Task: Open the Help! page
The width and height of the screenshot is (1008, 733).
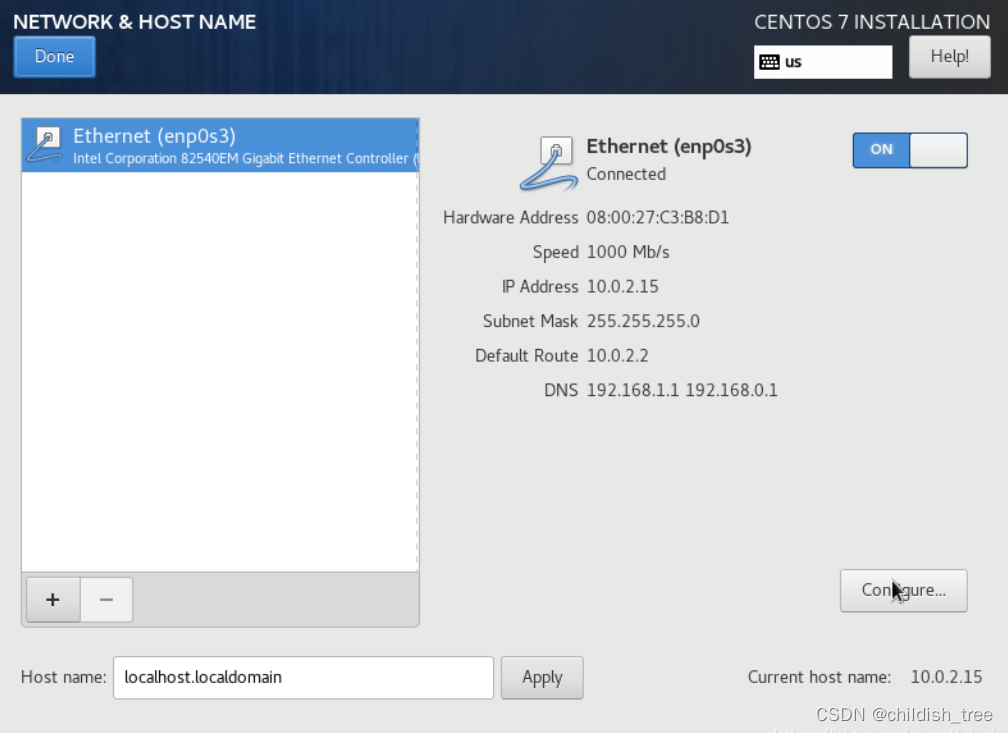Action: coord(950,57)
